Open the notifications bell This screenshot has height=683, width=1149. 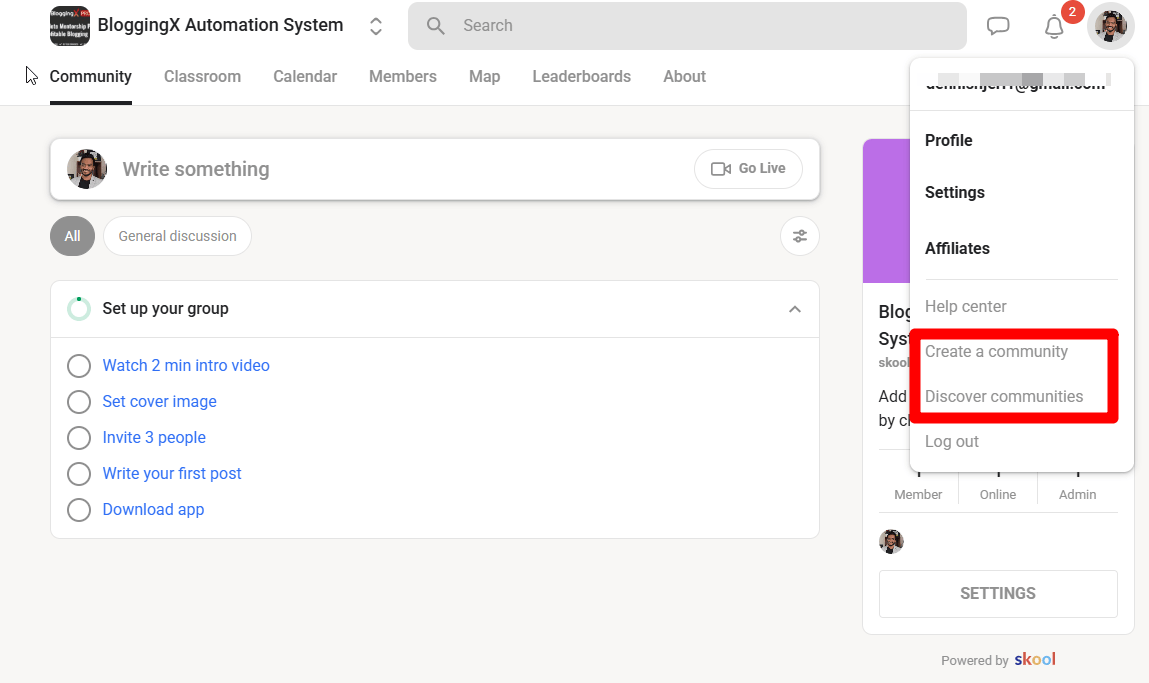[1054, 27]
